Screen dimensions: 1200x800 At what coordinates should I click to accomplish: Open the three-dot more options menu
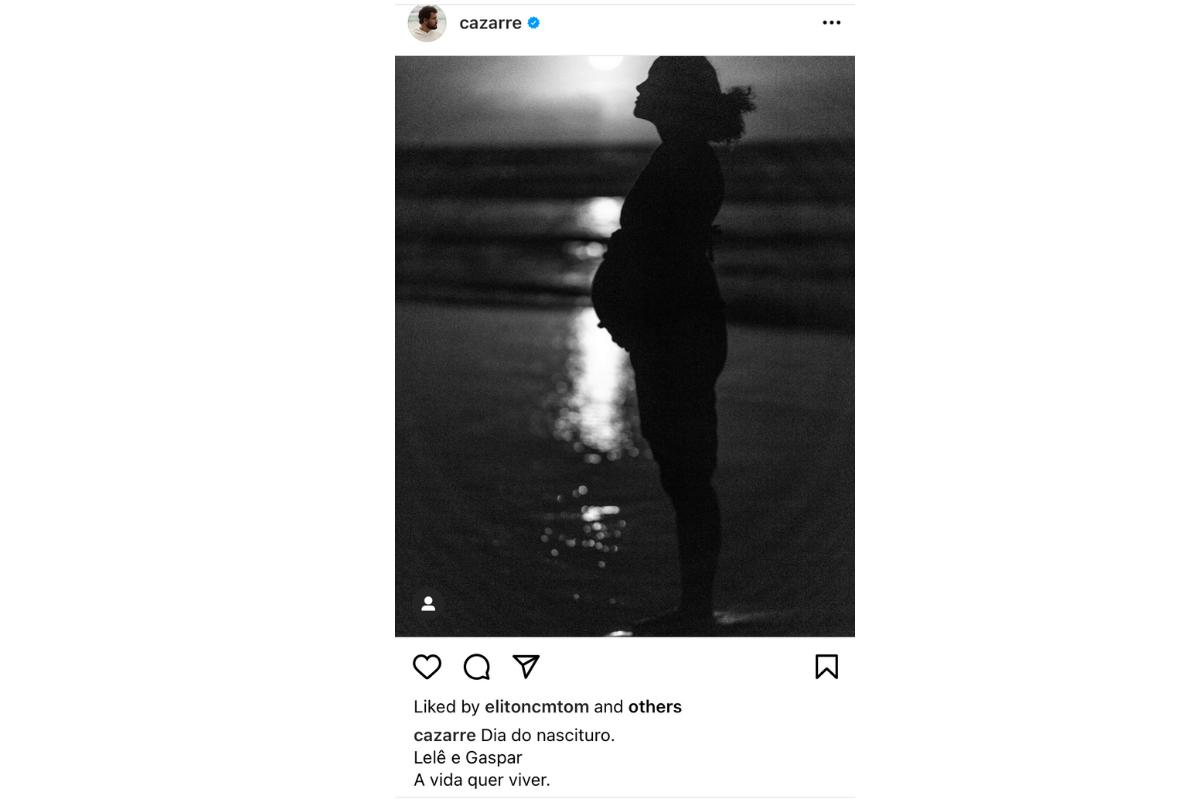click(x=831, y=23)
